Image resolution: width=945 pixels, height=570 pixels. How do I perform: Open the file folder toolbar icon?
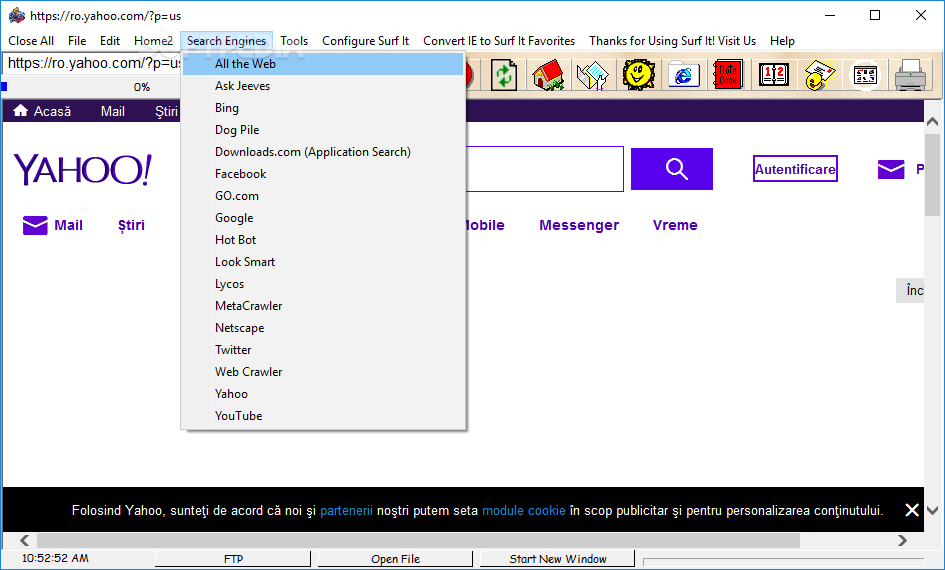coord(593,75)
